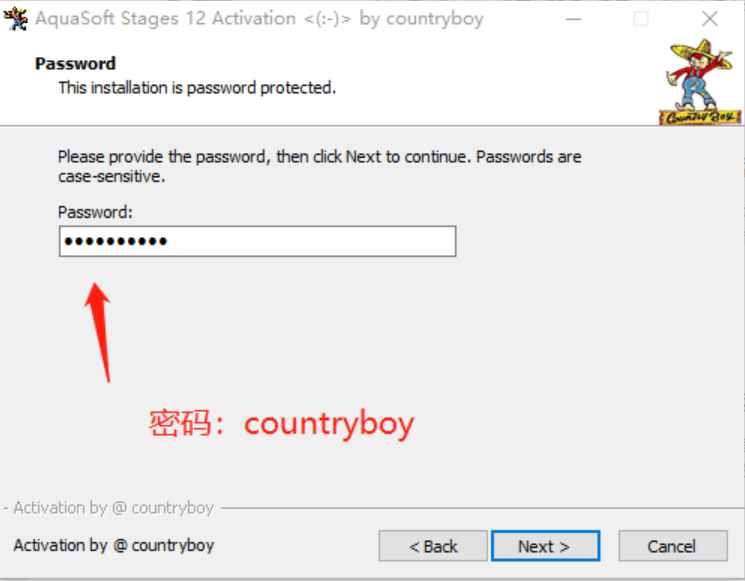Click the greyed-out maximize button
Viewport: 745px width, 581px height.
(x=640, y=19)
